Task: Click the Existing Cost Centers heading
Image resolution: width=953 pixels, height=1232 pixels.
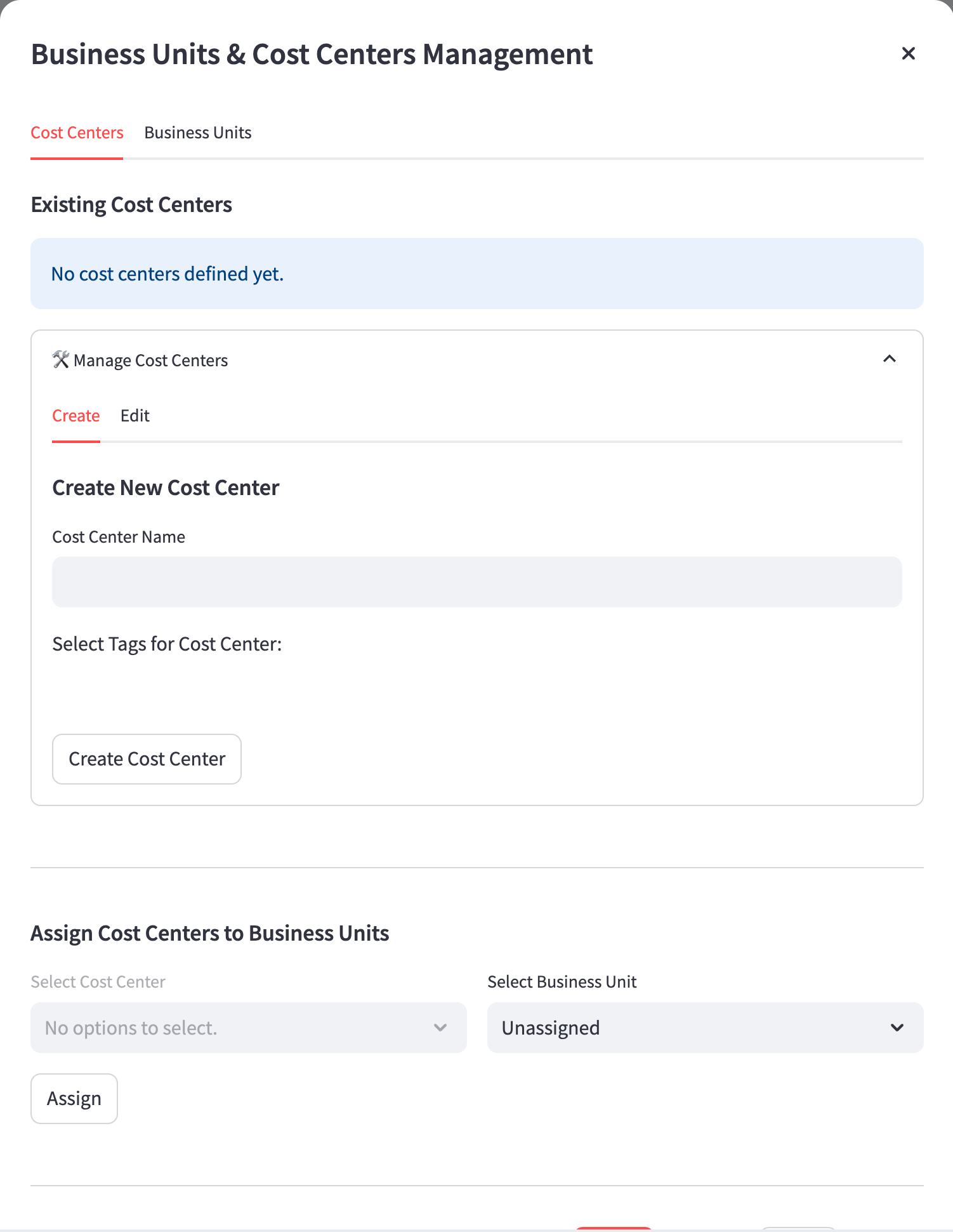Action: [x=131, y=204]
